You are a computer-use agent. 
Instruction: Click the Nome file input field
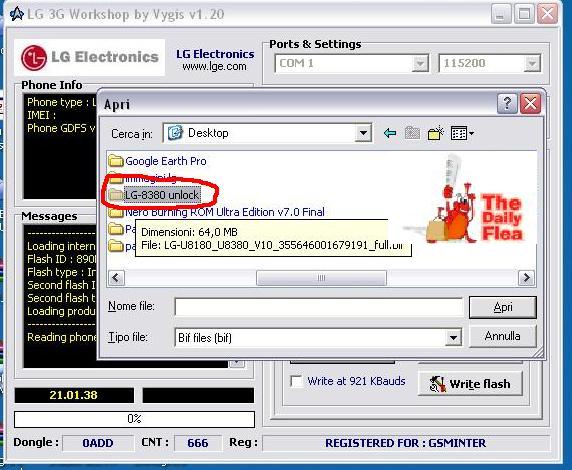pos(319,307)
